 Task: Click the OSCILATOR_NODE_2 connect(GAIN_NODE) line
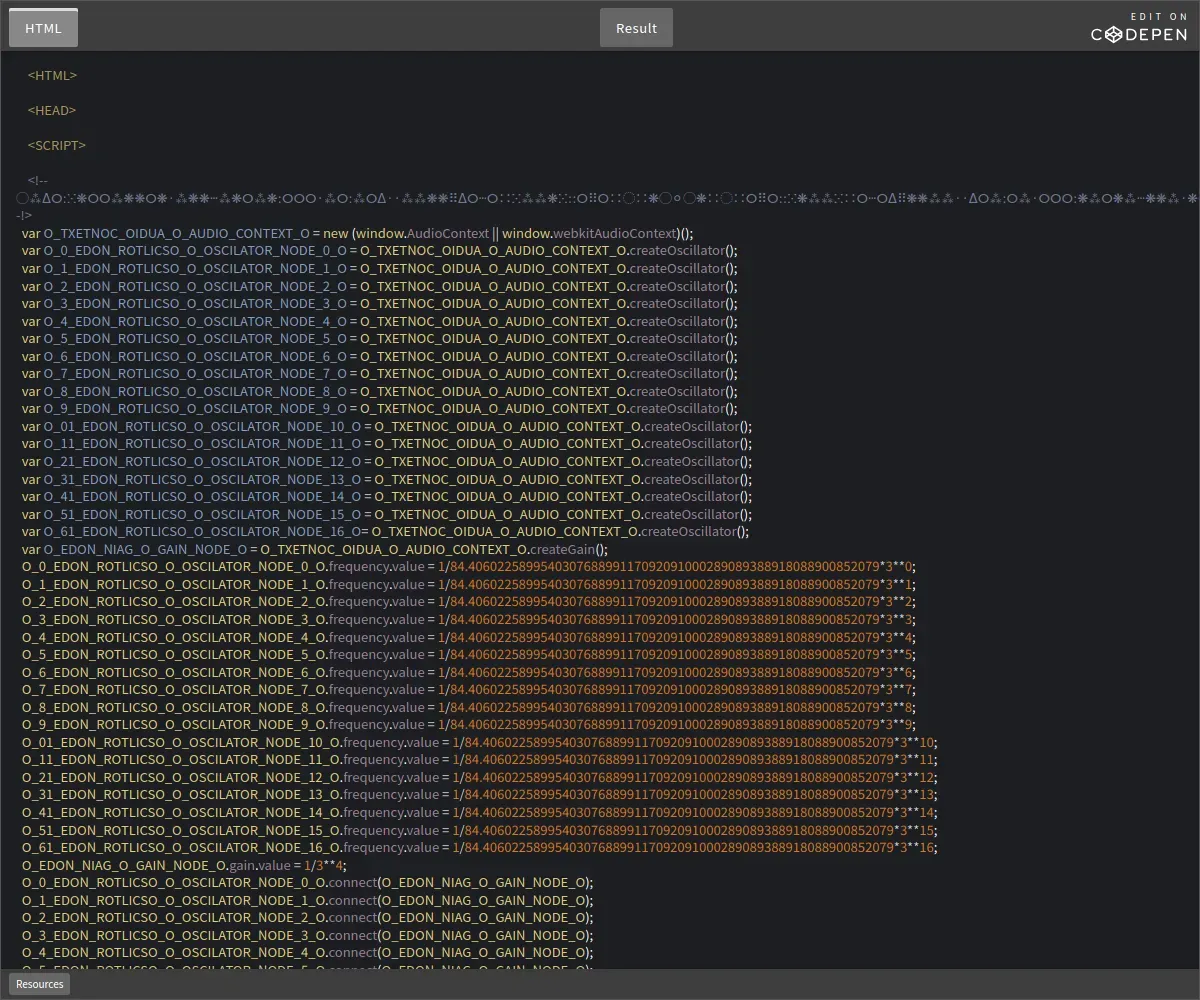[308, 917]
